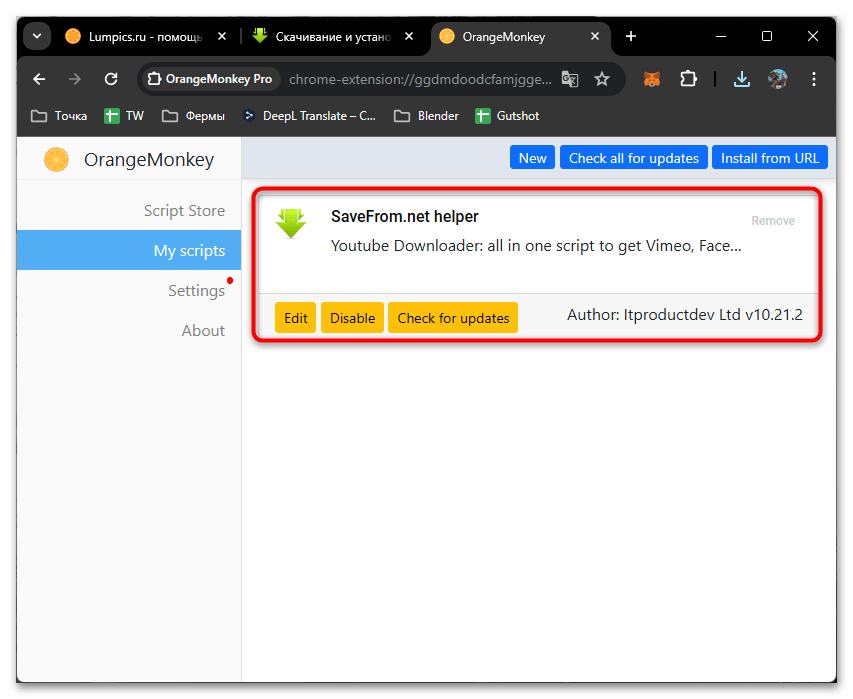Click the translate page icon

pyautogui.click(x=569, y=79)
